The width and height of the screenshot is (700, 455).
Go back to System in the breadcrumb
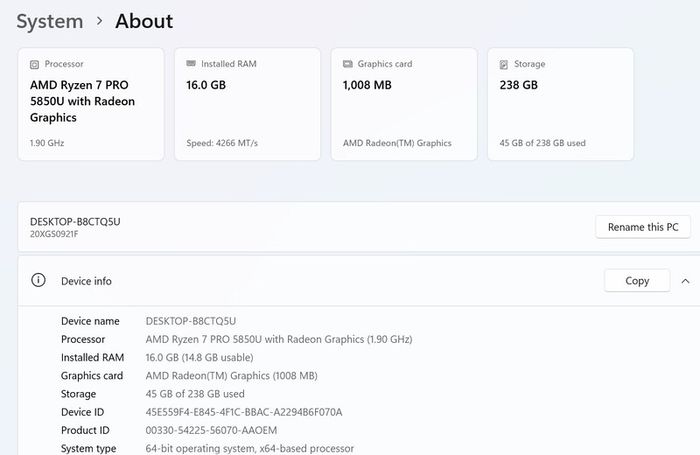coord(50,21)
